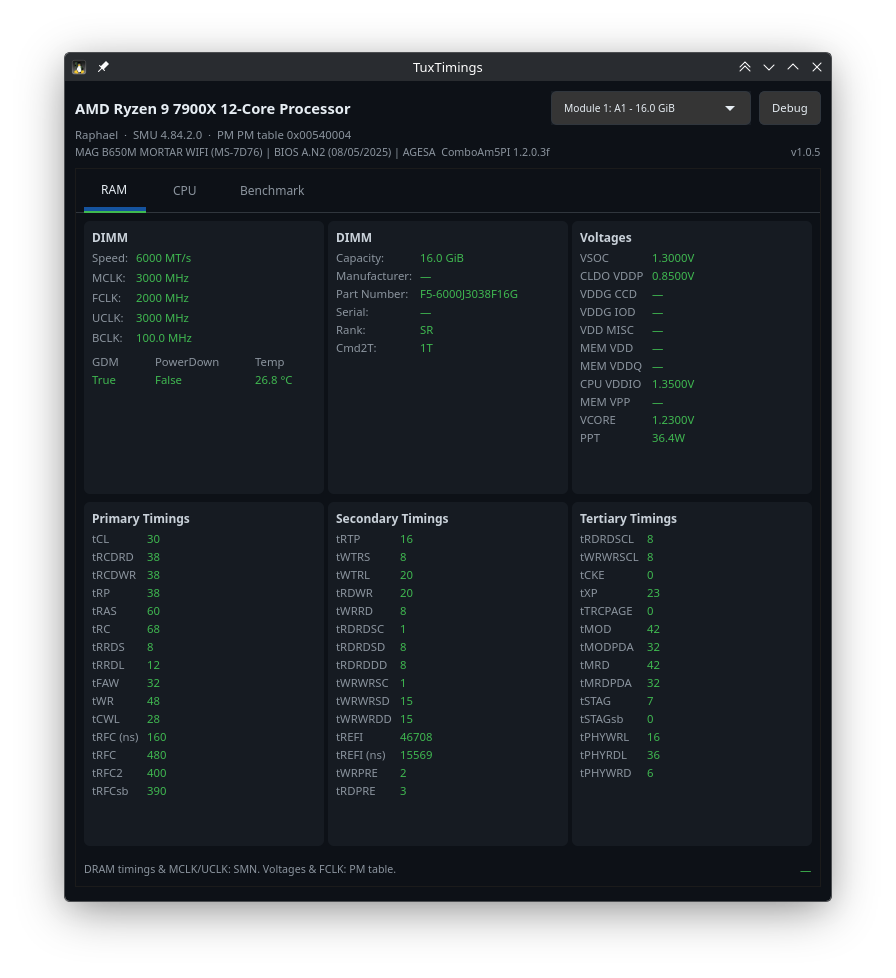Click the VCORE 1.2300V value
896x978 pixels.
click(x=673, y=420)
